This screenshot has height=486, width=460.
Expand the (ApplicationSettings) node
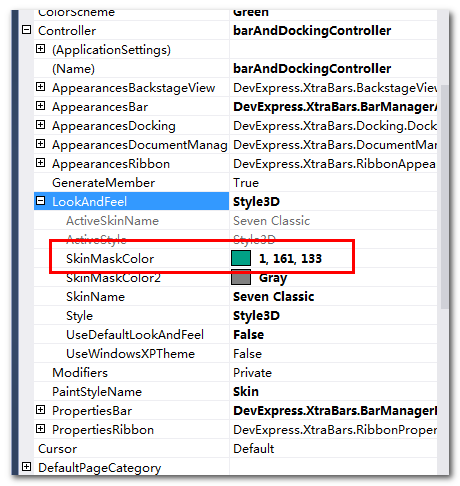click(40, 49)
